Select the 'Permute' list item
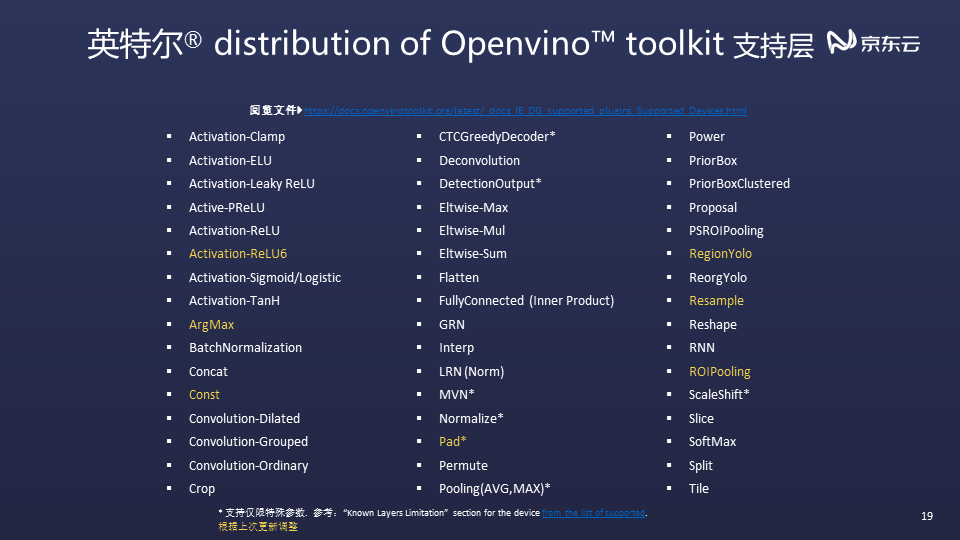960x540 pixels. pyautogui.click(x=463, y=466)
